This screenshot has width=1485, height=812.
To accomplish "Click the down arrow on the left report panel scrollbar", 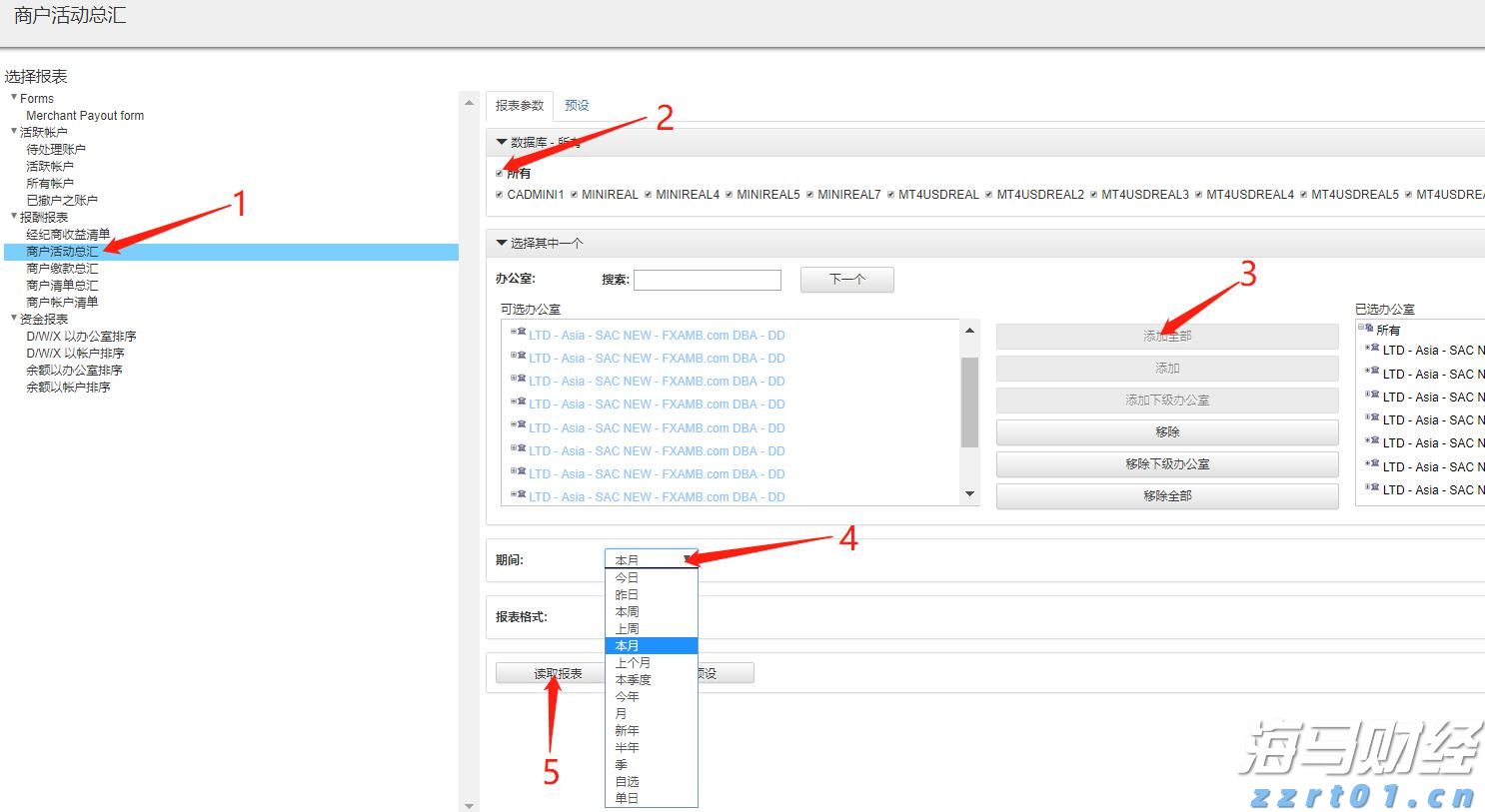I will point(469,803).
